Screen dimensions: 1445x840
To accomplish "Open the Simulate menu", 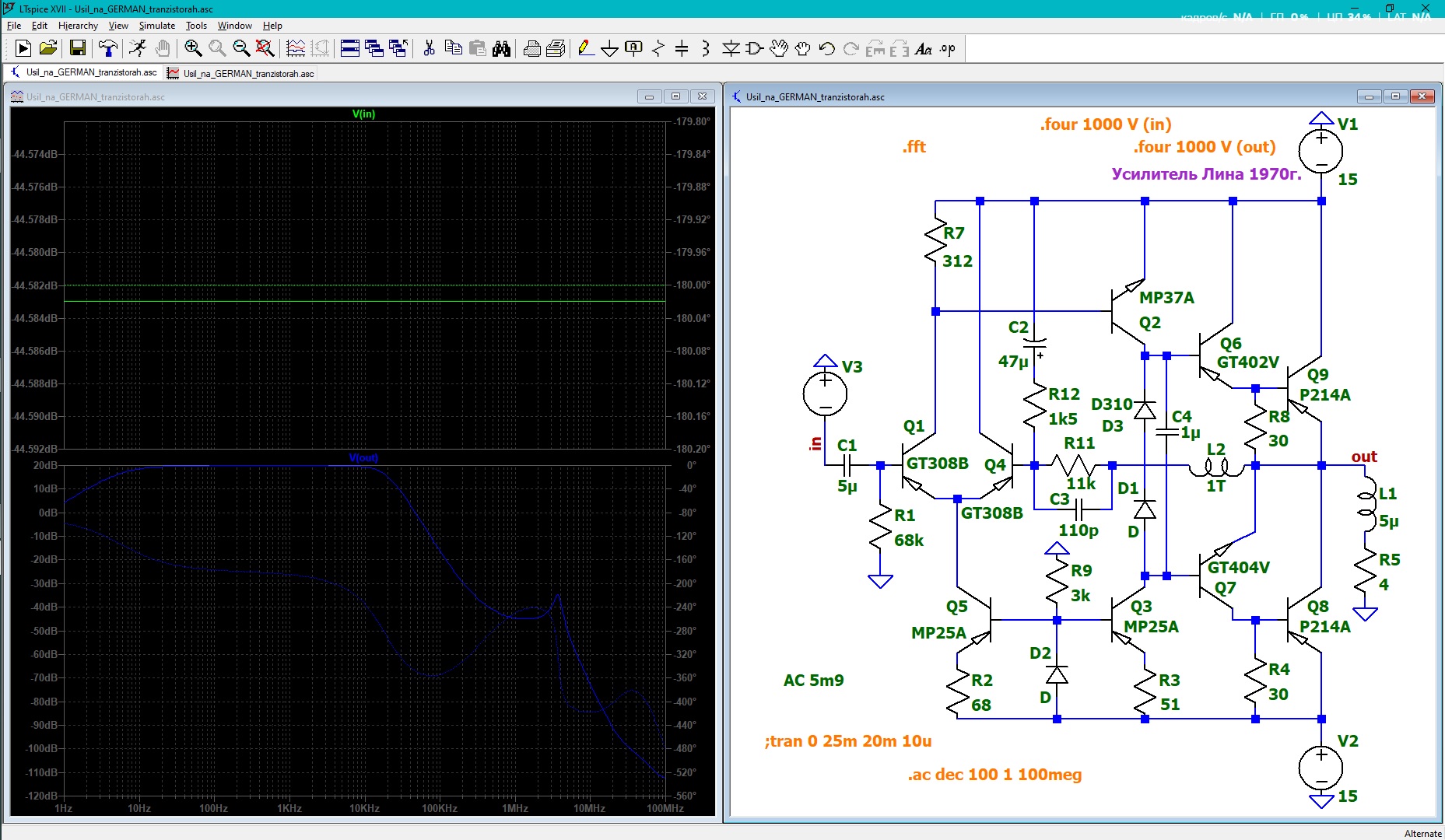I will point(156,26).
